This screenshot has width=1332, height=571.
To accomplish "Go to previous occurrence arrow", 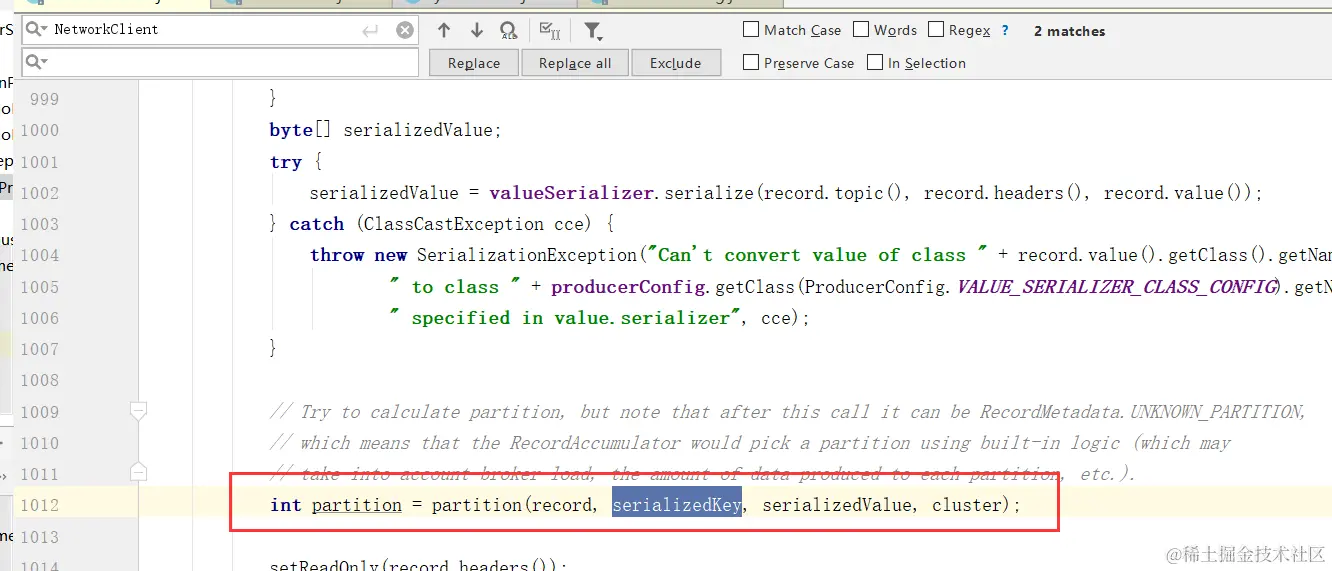I will click(444, 30).
